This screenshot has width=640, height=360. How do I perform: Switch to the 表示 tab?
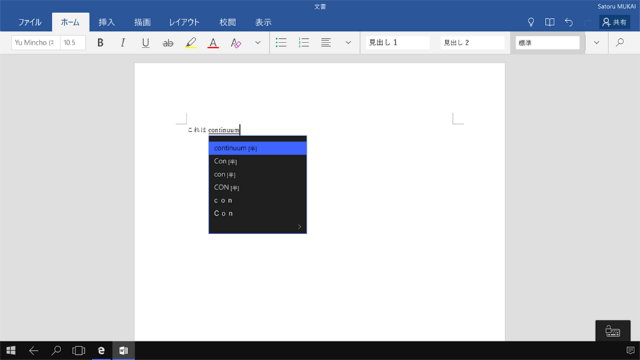point(263,22)
